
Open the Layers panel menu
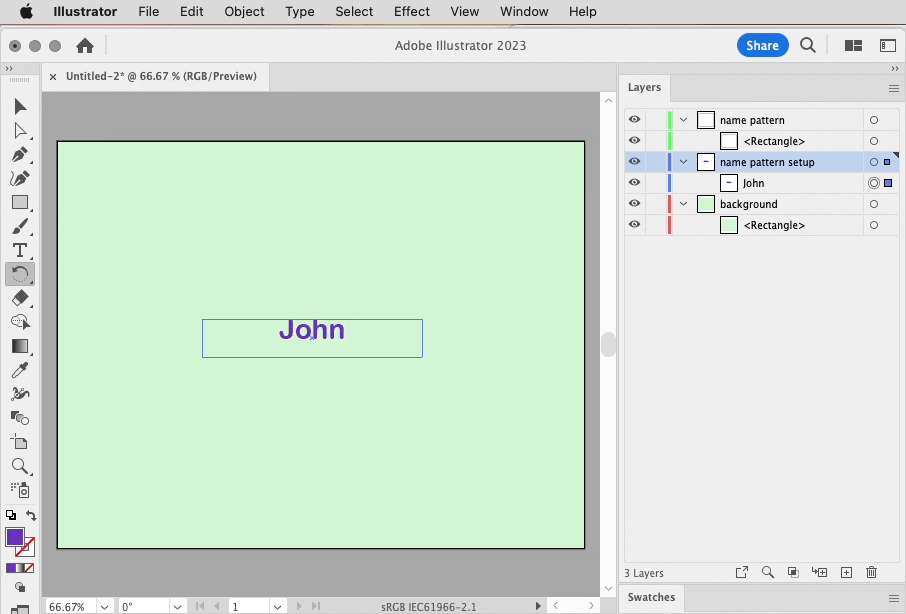pyautogui.click(x=893, y=88)
